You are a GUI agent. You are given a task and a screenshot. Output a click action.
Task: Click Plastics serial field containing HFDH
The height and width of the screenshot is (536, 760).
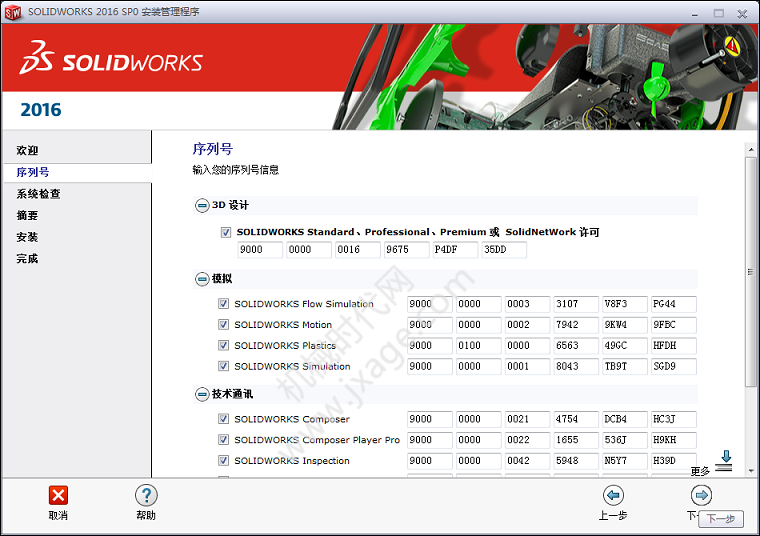tap(674, 346)
